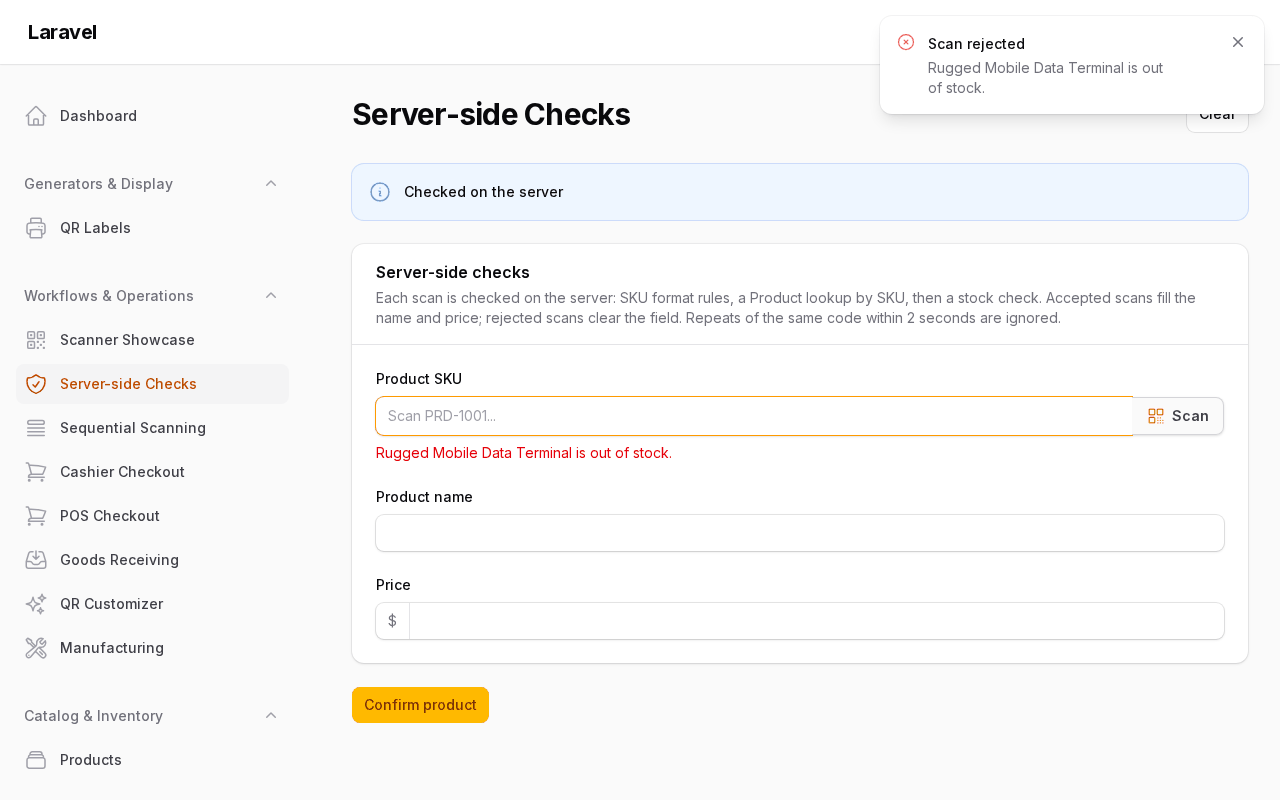
Task: Collapse the Generators & Display group
Action: [x=271, y=184]
